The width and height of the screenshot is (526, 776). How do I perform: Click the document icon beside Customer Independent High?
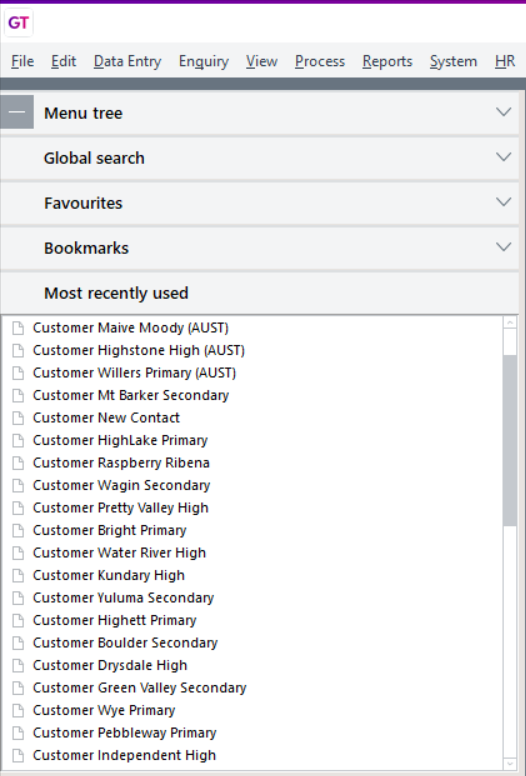pyautogui.click(x=18, y=756)
